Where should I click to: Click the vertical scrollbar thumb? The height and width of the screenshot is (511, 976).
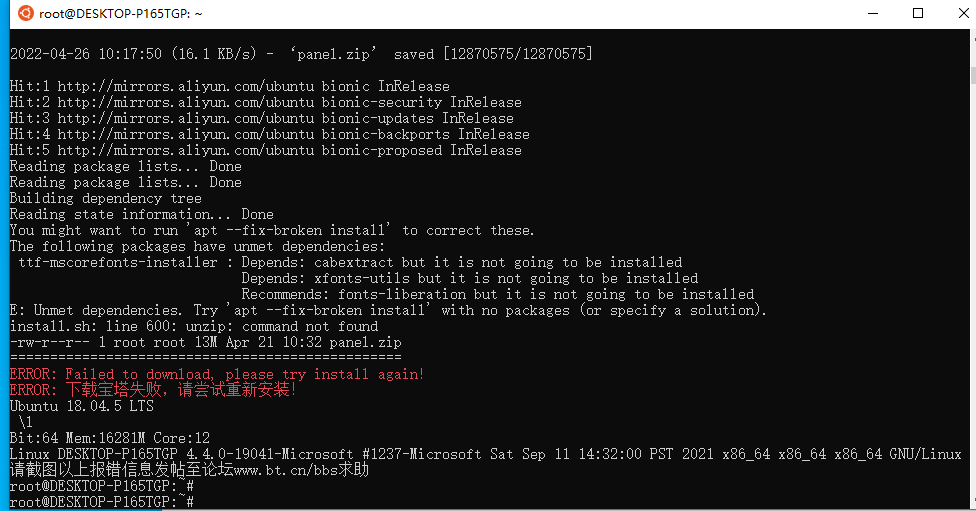tap(973, 74)
